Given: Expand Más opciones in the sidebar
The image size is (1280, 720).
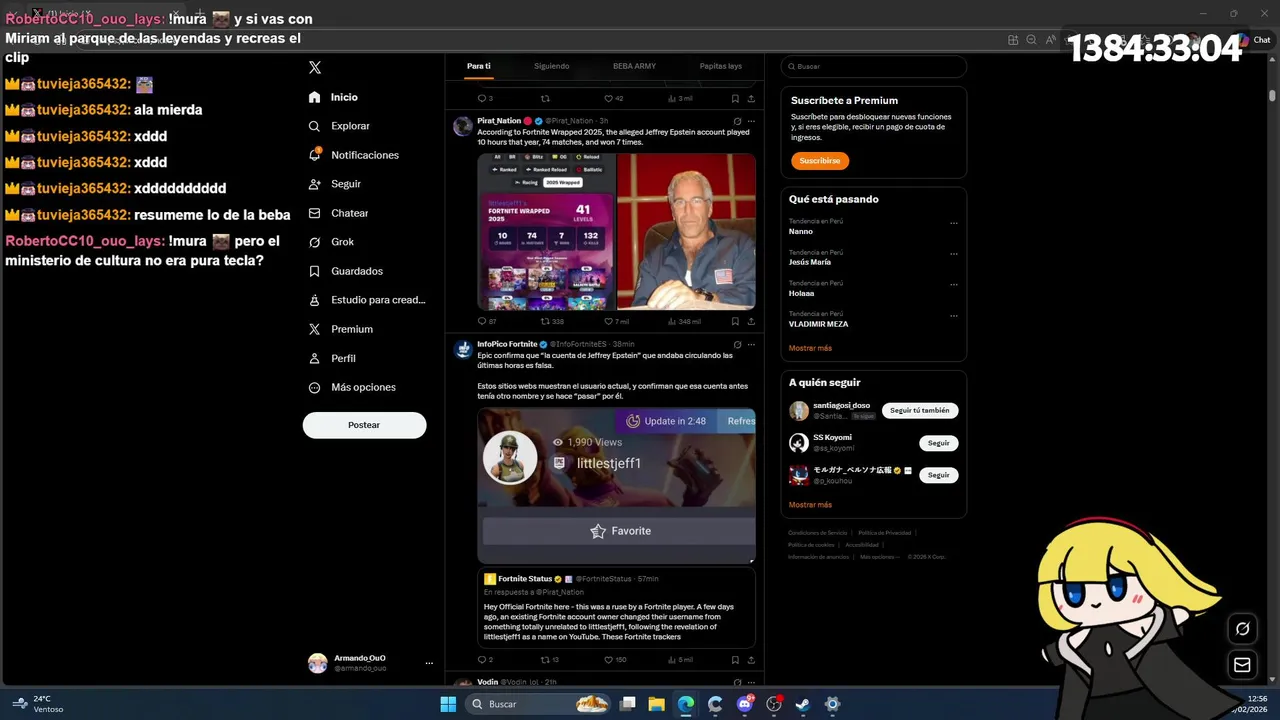Looking at the screenshot, I should click(x=351, y=387).
